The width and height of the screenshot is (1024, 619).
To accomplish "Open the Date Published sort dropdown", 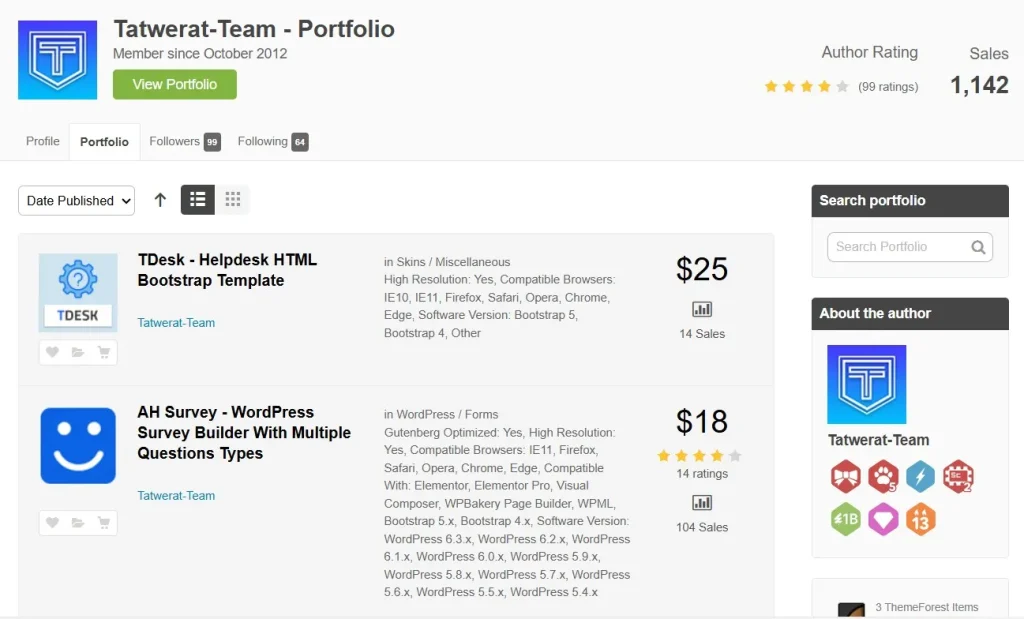I will coord(76,201).
